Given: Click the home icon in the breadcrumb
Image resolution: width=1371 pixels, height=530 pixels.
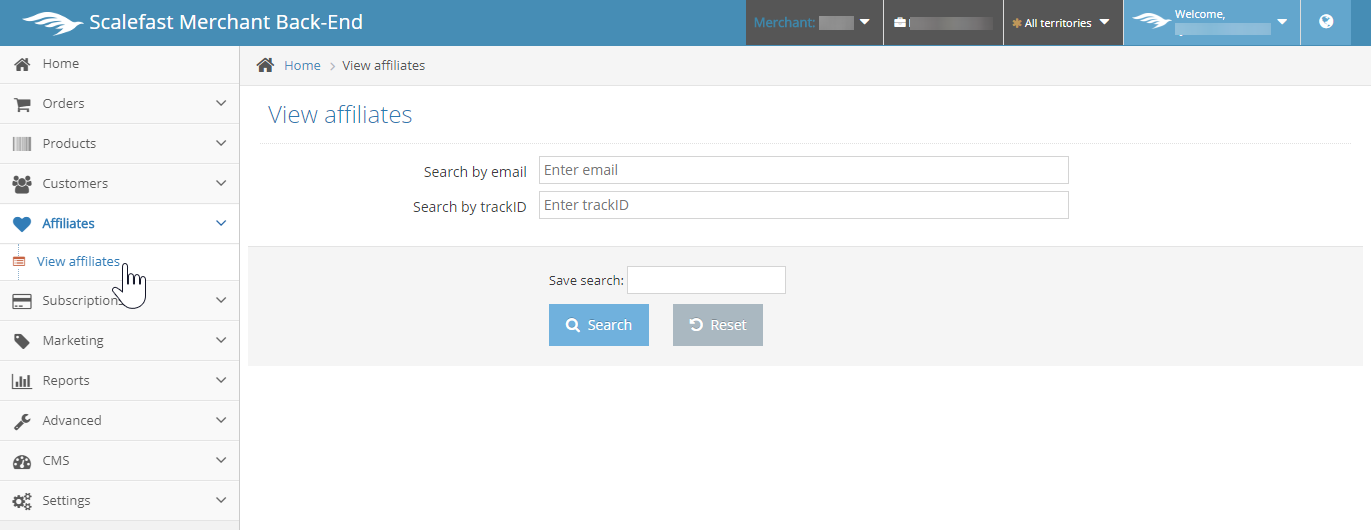Looking at the screenshot, I should (x=265, y=65).
